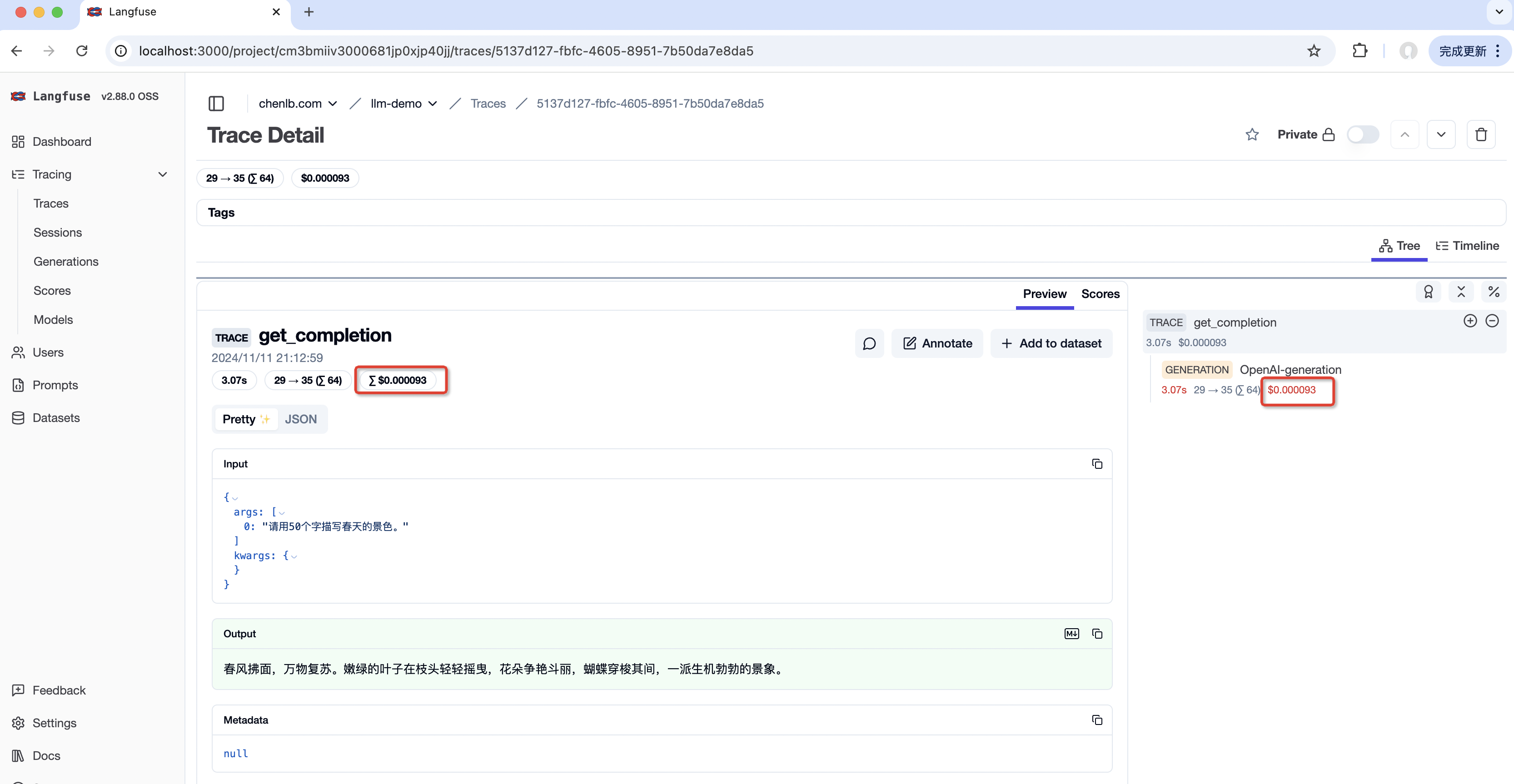This screenshot has height=784, width=1514.
Task: Toggle the Private lock switch
Action: point(1362,134)
